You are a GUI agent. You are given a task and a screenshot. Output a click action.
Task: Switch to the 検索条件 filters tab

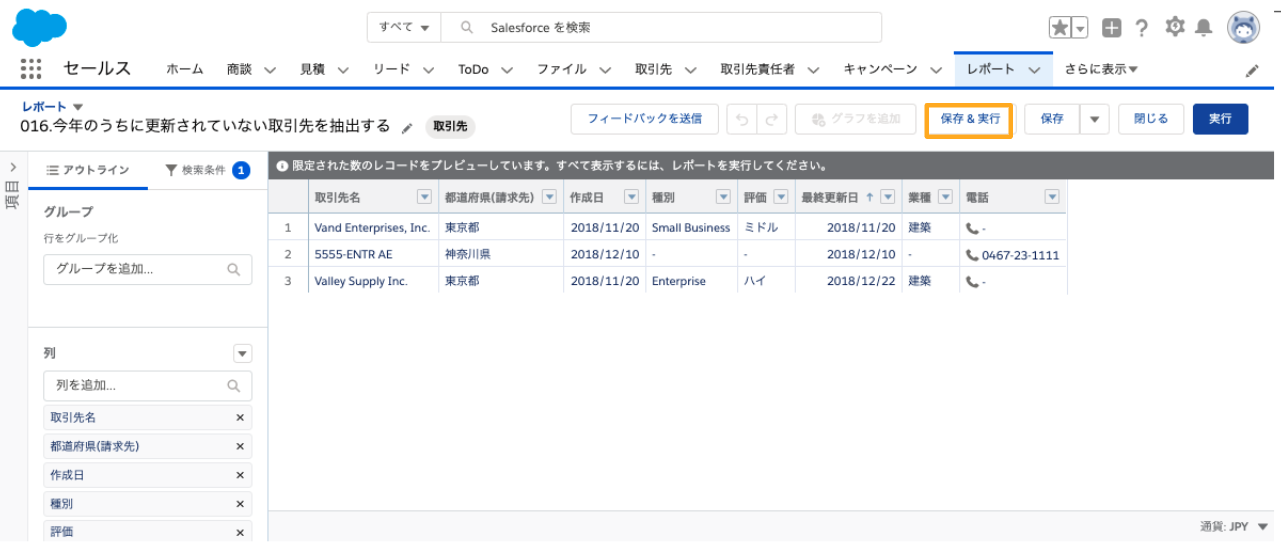(x=207, y=171)
